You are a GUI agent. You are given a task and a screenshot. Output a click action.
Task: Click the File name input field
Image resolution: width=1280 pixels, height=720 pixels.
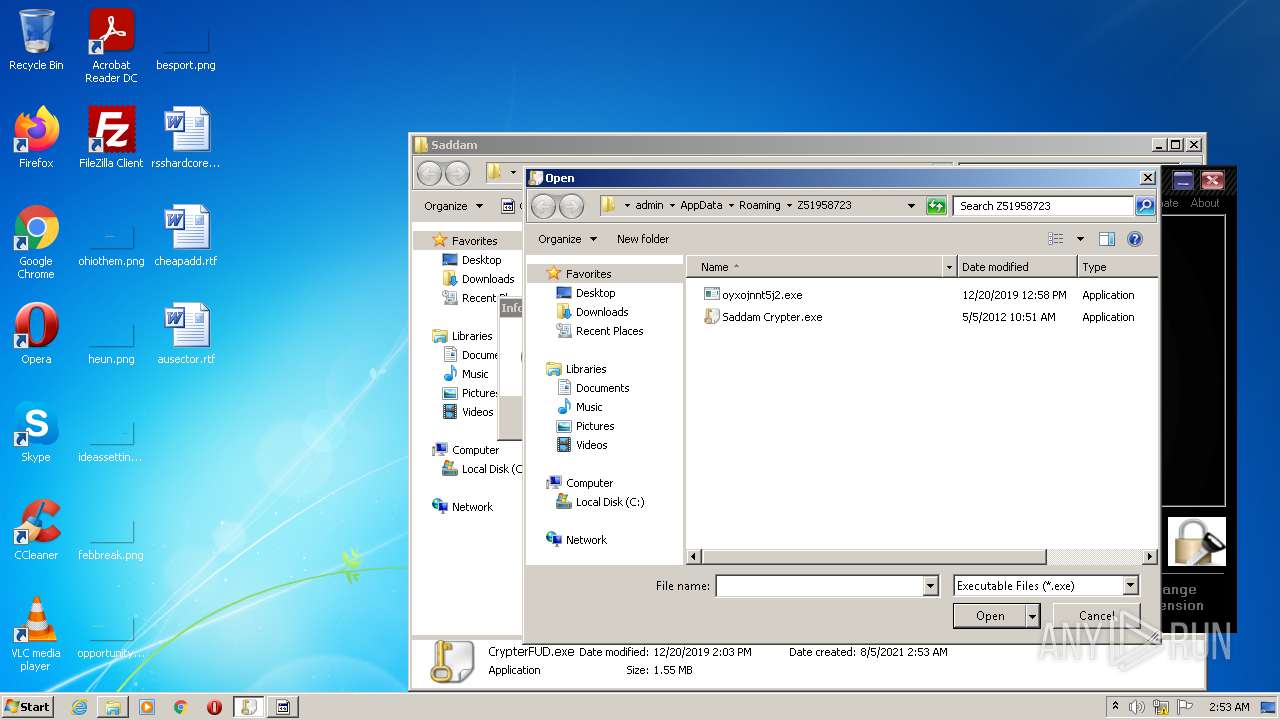click(x=819, y=586)
